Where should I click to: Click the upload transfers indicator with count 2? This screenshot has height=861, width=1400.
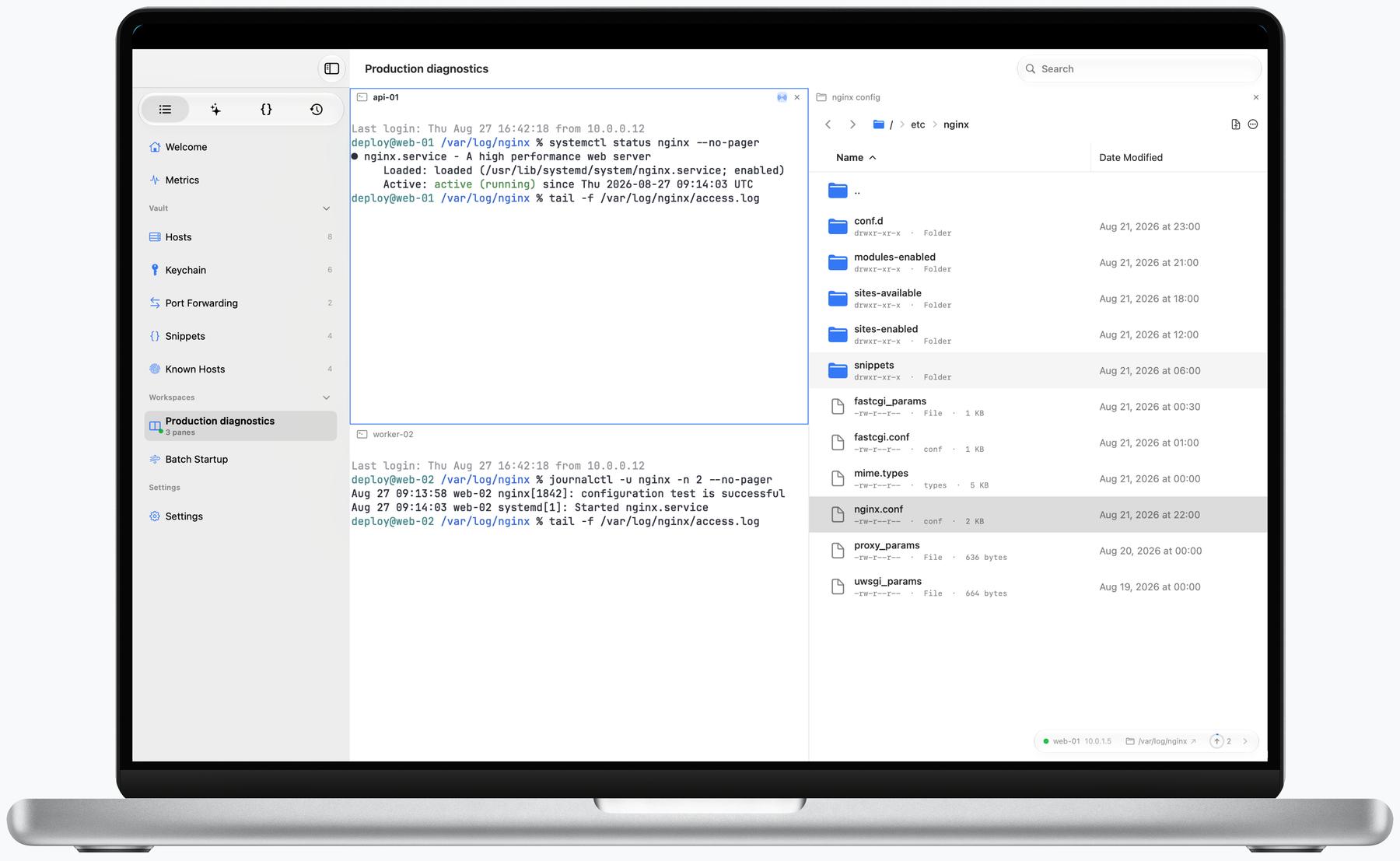coord(1221,741)
